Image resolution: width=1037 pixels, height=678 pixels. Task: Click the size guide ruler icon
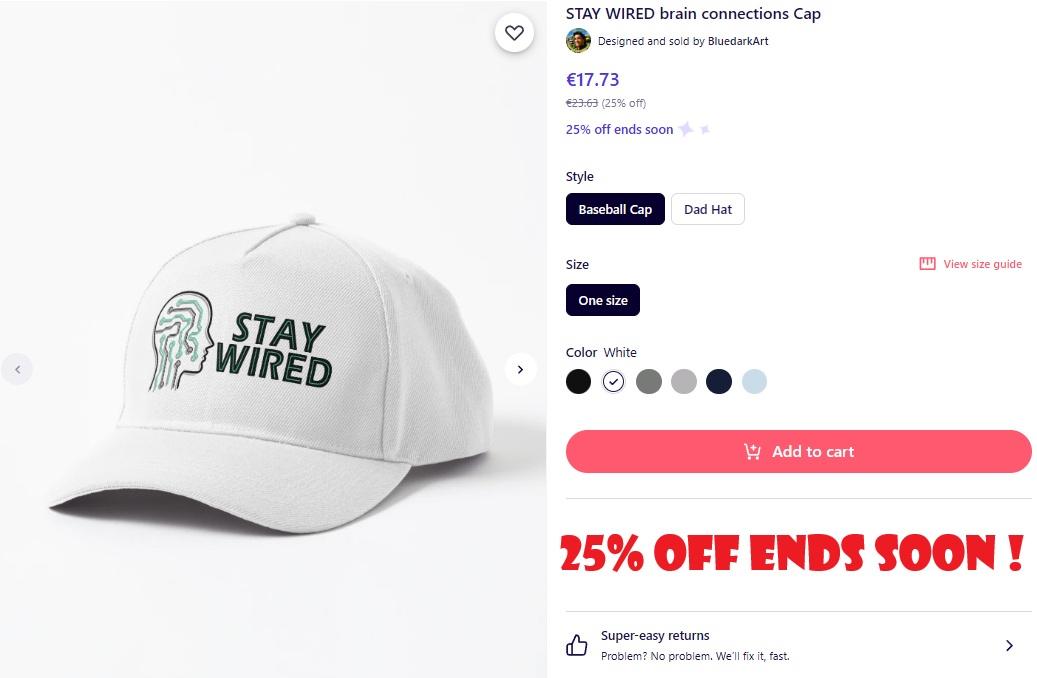click(x=927, y=264)
